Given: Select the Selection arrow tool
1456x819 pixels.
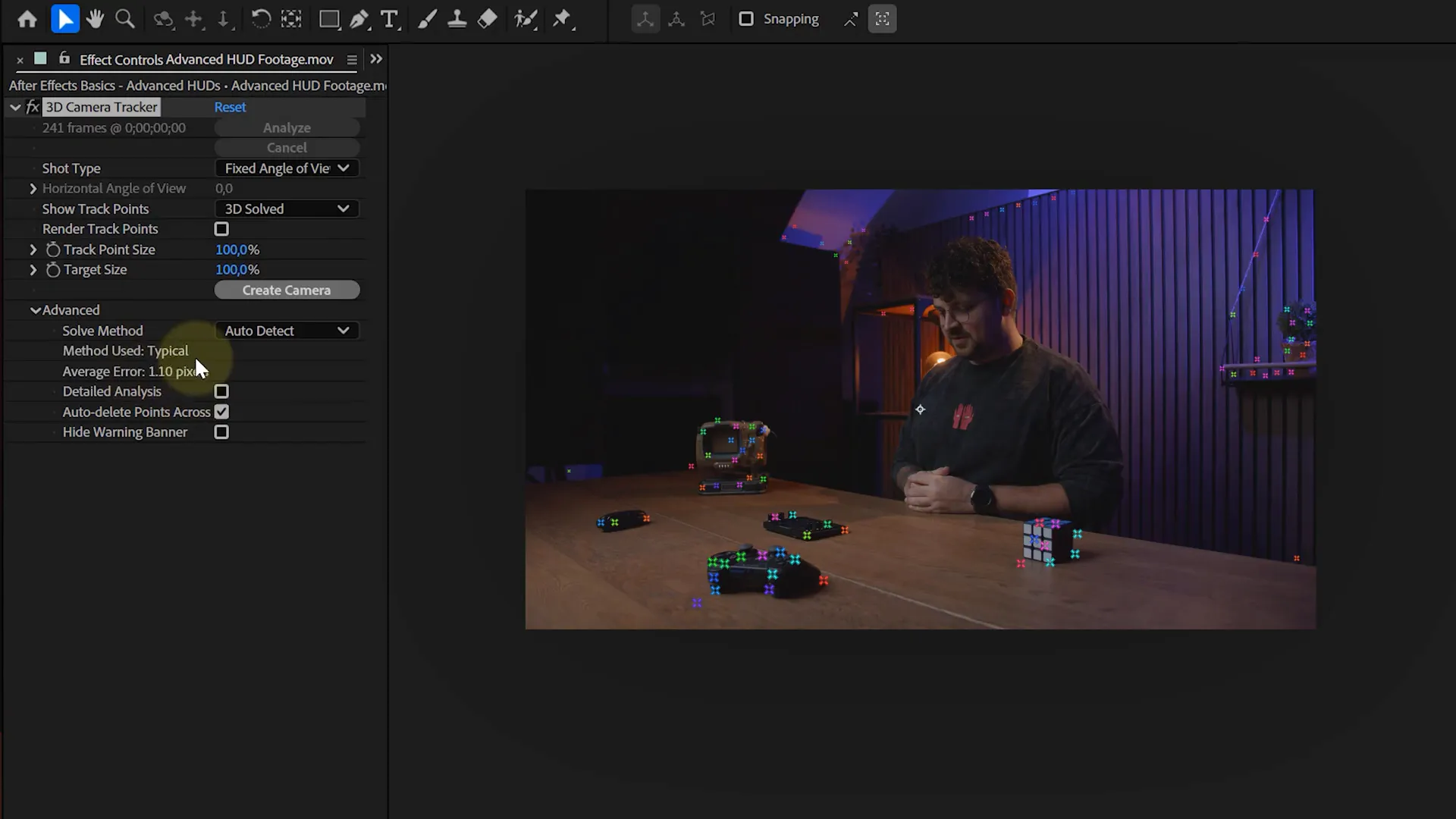Looking at the screenshot, I should pyautogui.click(x=65, y=19).
